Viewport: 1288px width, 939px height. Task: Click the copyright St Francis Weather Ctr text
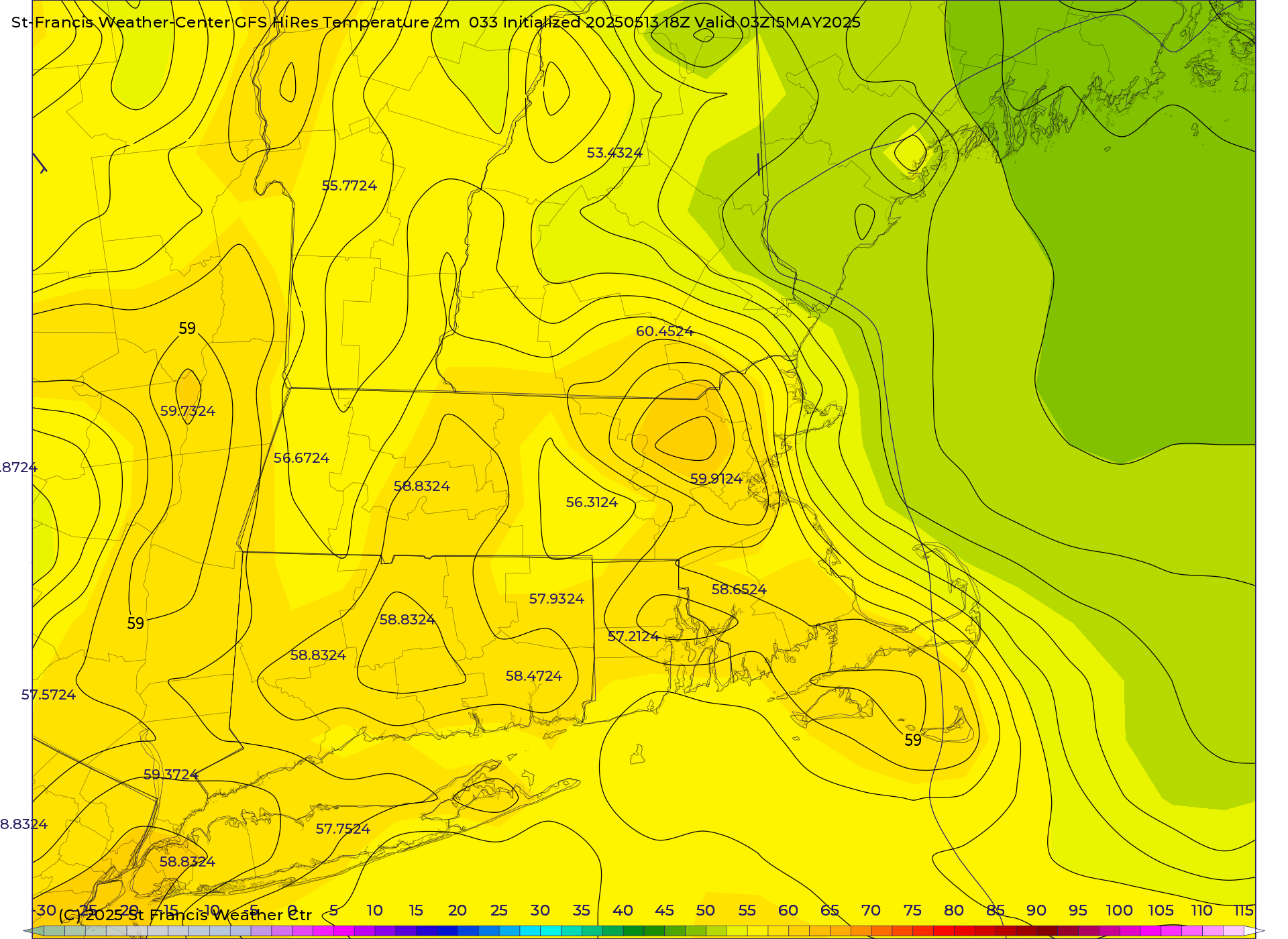185,915
